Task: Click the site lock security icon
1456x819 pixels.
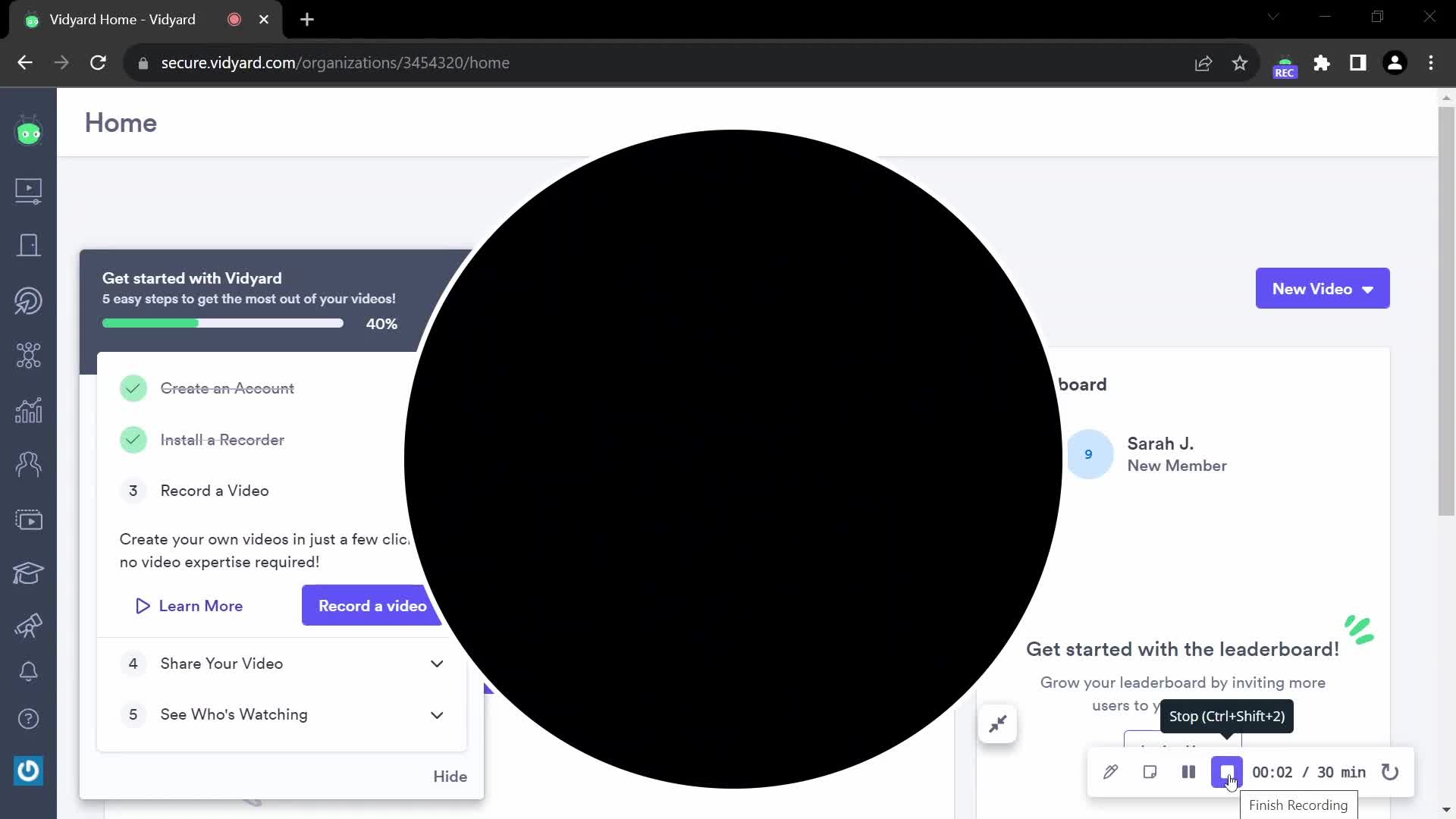Action: coord(143,64)
